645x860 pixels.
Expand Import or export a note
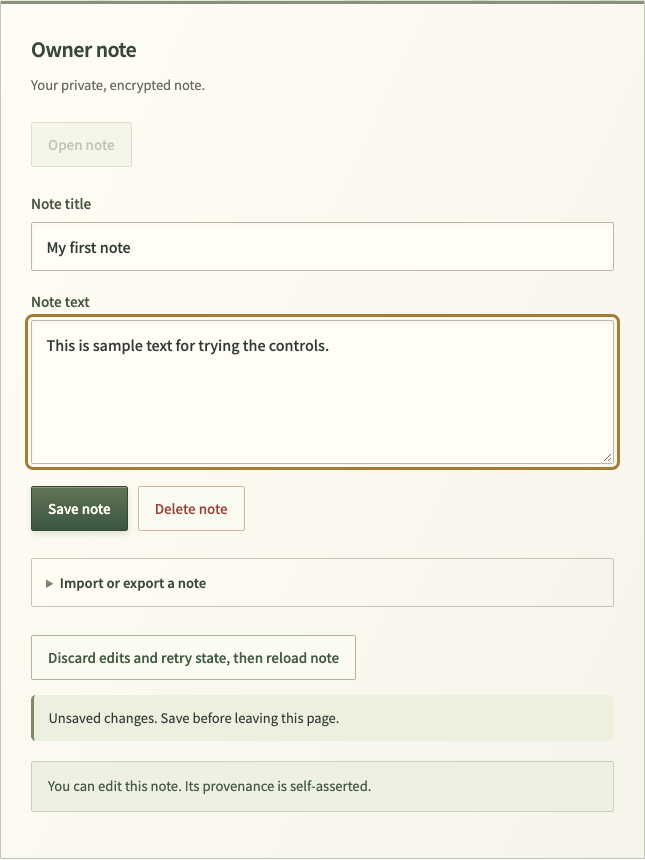tap(322, 582)
